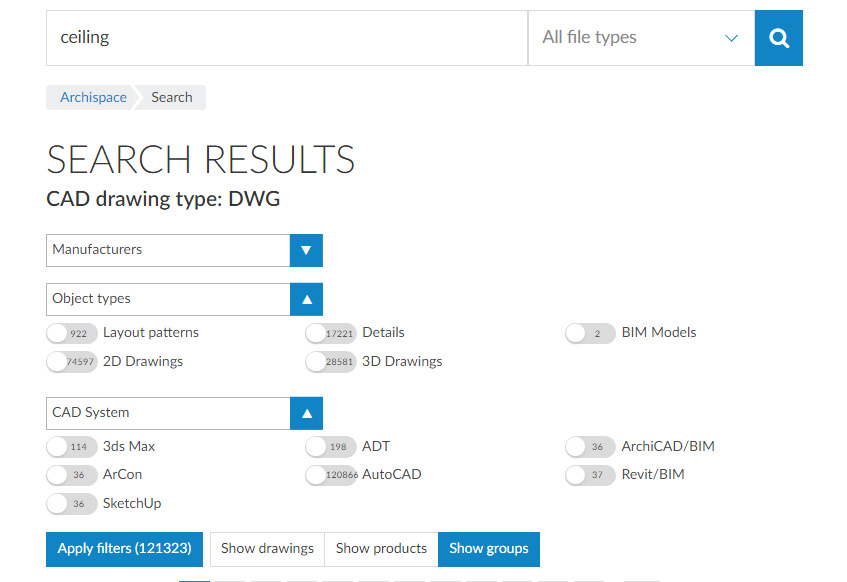Toggle the 2D Drawings filter switch
Viewport: 847px width, 582px height.
(72, 362)
